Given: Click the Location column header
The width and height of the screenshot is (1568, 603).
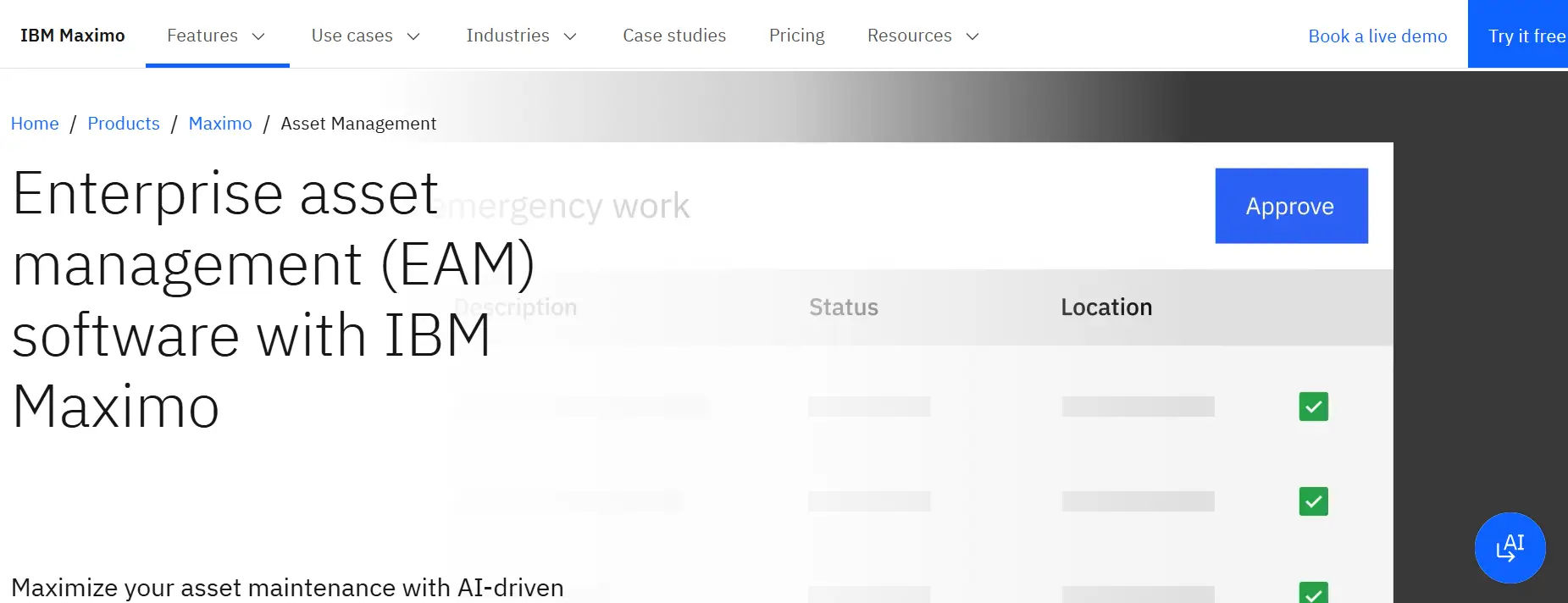Looking at the screenshot, I should (x=1106, y=307).
